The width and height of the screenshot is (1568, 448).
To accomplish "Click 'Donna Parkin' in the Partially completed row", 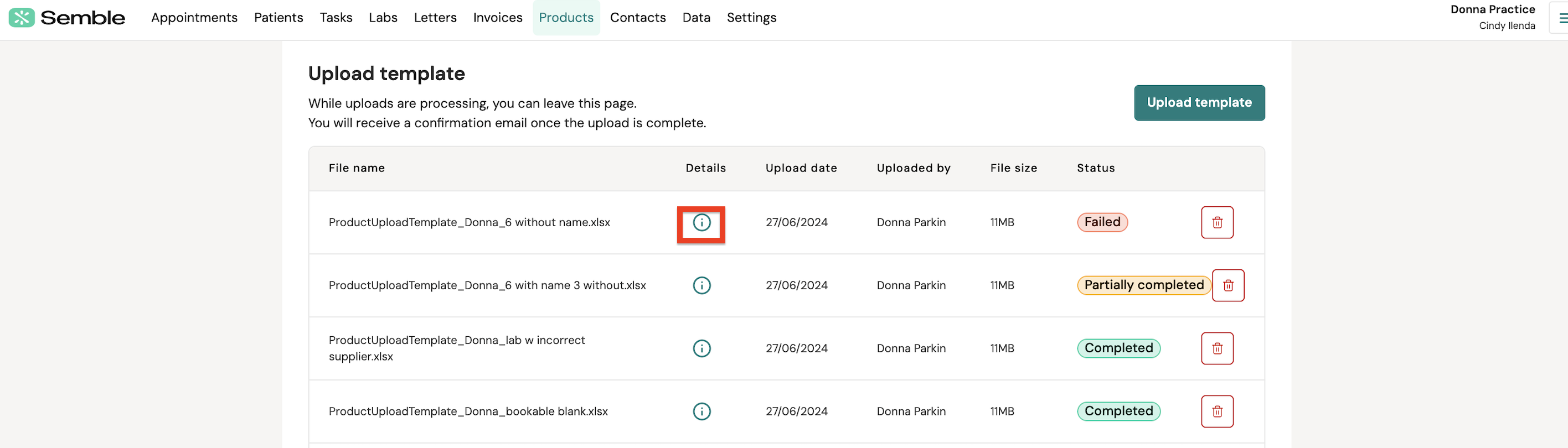I will tap(911, 286).
